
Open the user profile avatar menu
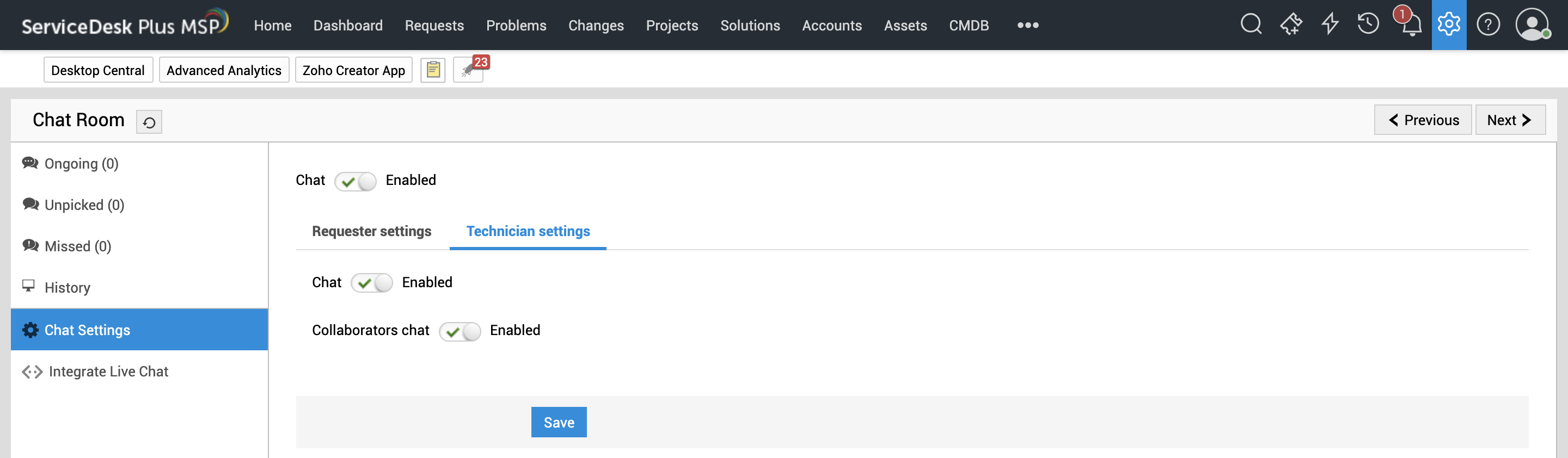pos(1532,25)
